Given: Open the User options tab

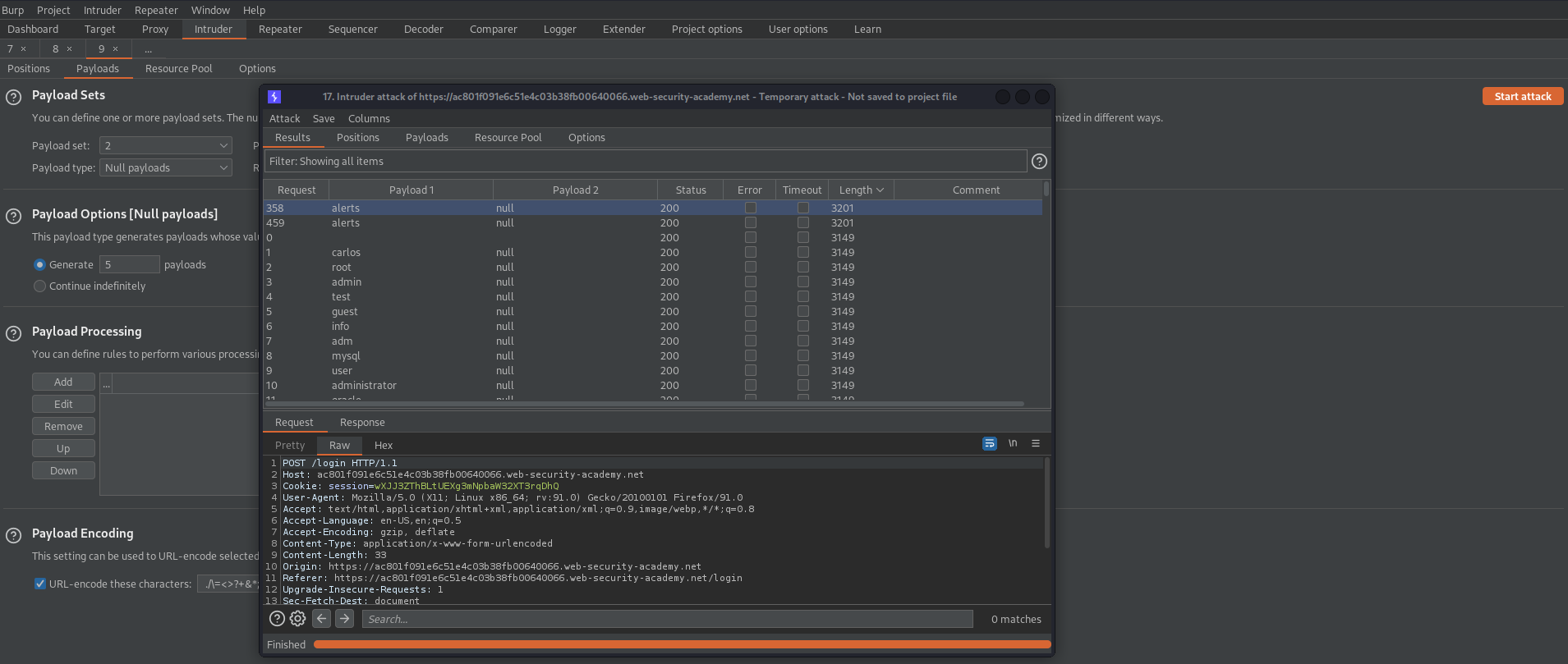Looking at the screenshot, I should [x=798, y=29].
